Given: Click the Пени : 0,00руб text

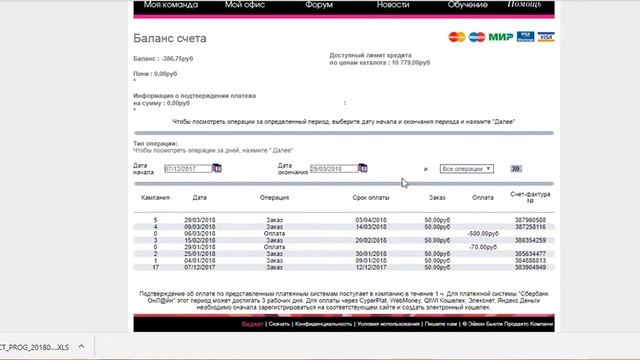Looking at the screenshot, I should (155, 74).
